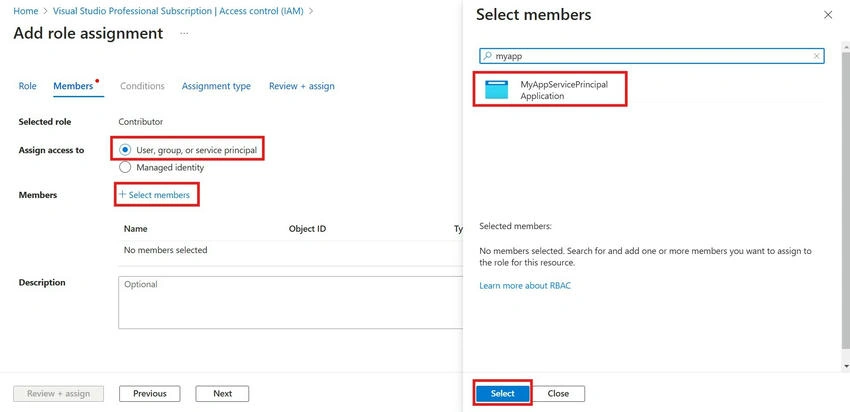The height and width of the screenshot is (412, 850).
Task: Click the MyAppServicePrincipal application icon
Action: click(x=497, y=89)
